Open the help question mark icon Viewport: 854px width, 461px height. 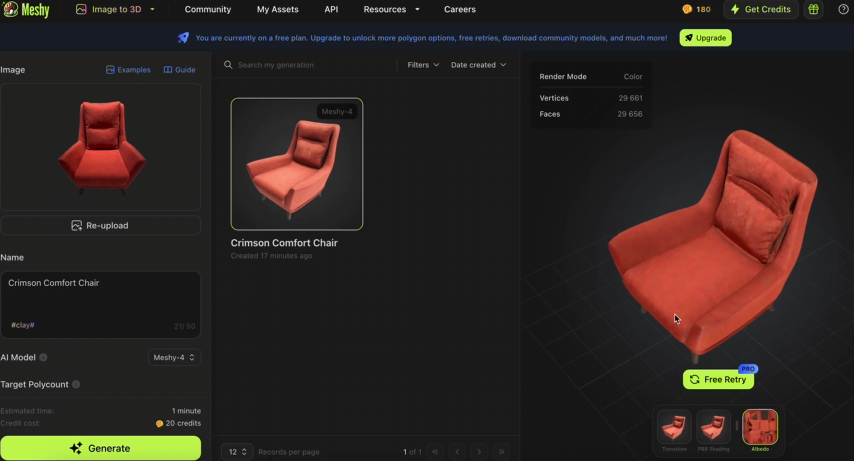(843, 10)
